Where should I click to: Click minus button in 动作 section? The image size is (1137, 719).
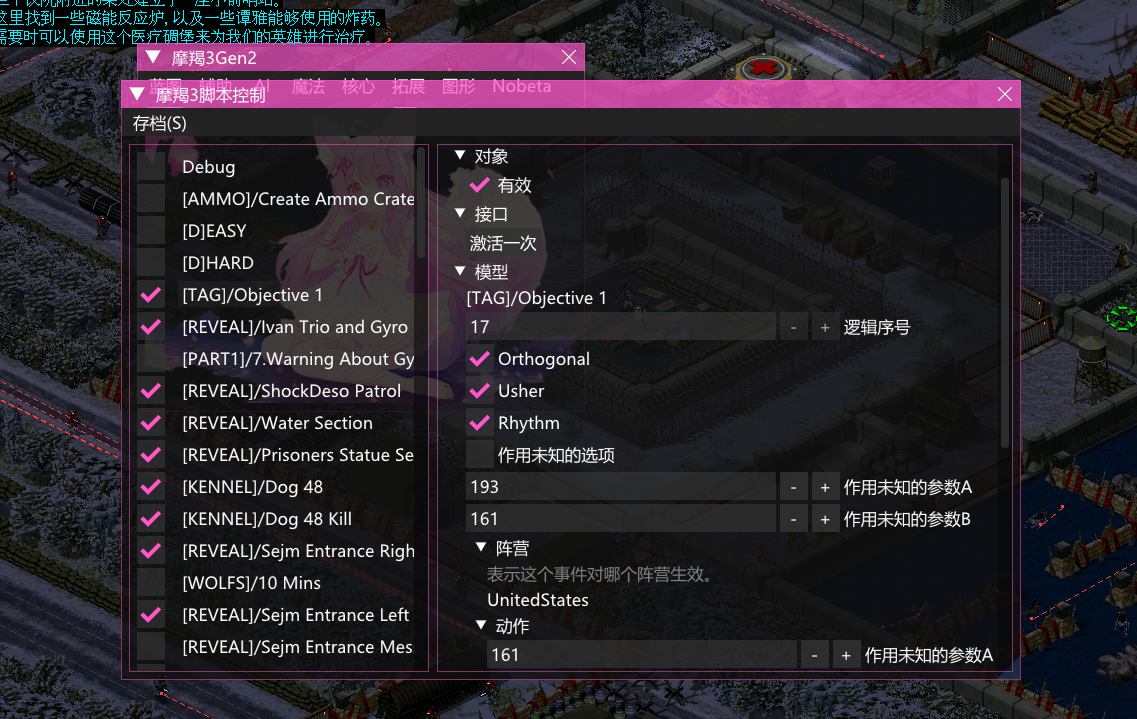(x=814, y=655)
